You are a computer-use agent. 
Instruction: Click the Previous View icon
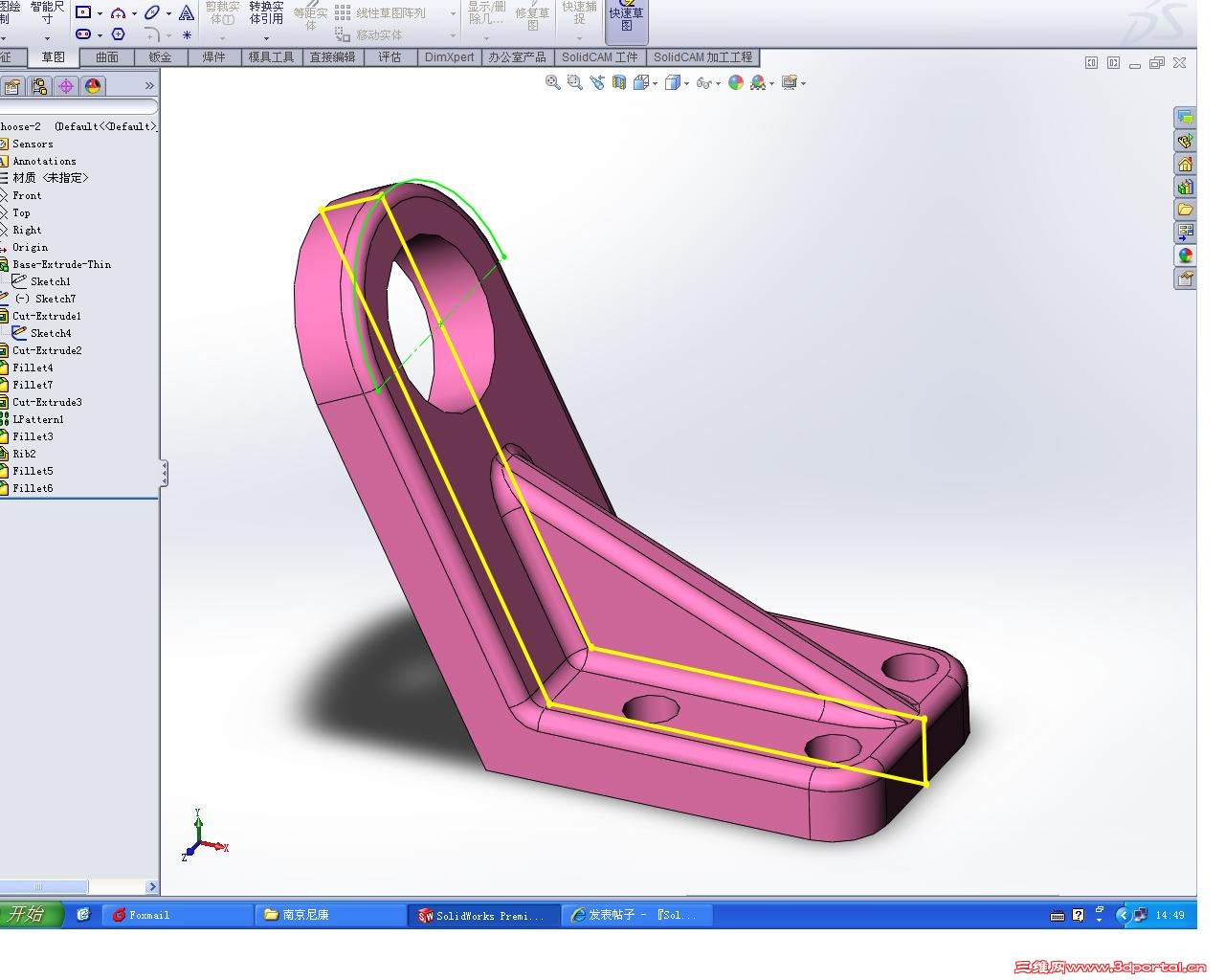(597, 83)
